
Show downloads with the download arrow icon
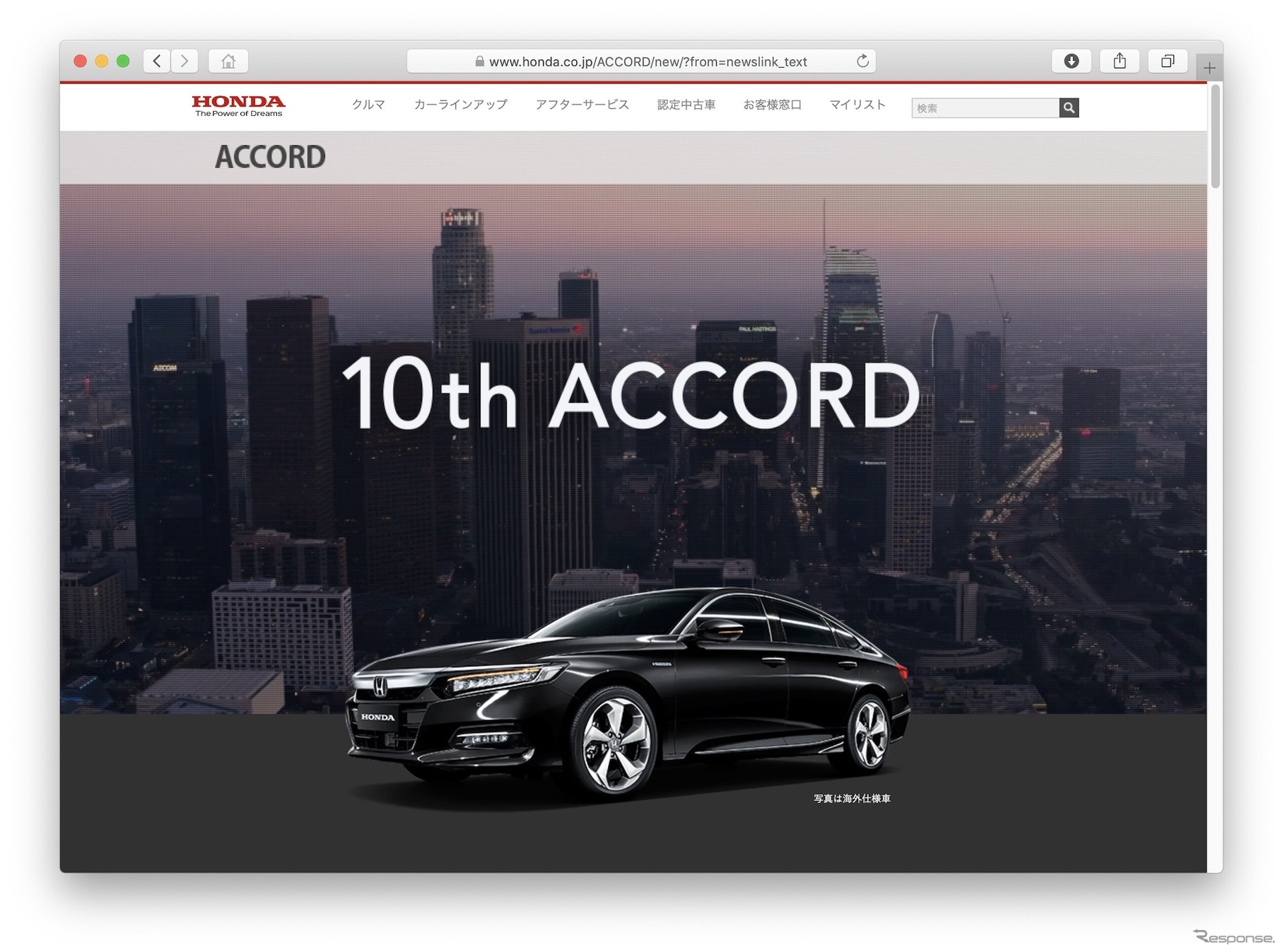pos(1072,61)
